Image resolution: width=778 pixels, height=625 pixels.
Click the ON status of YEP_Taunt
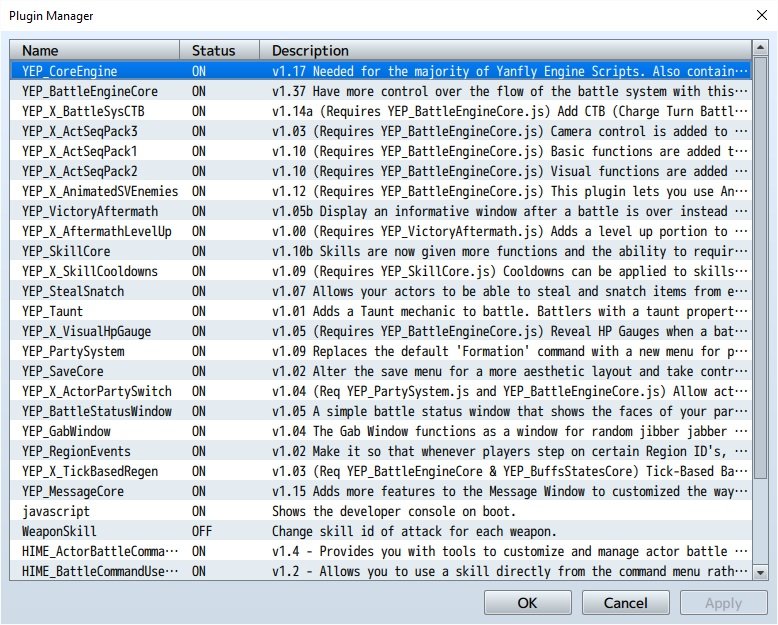pos(198,311)
